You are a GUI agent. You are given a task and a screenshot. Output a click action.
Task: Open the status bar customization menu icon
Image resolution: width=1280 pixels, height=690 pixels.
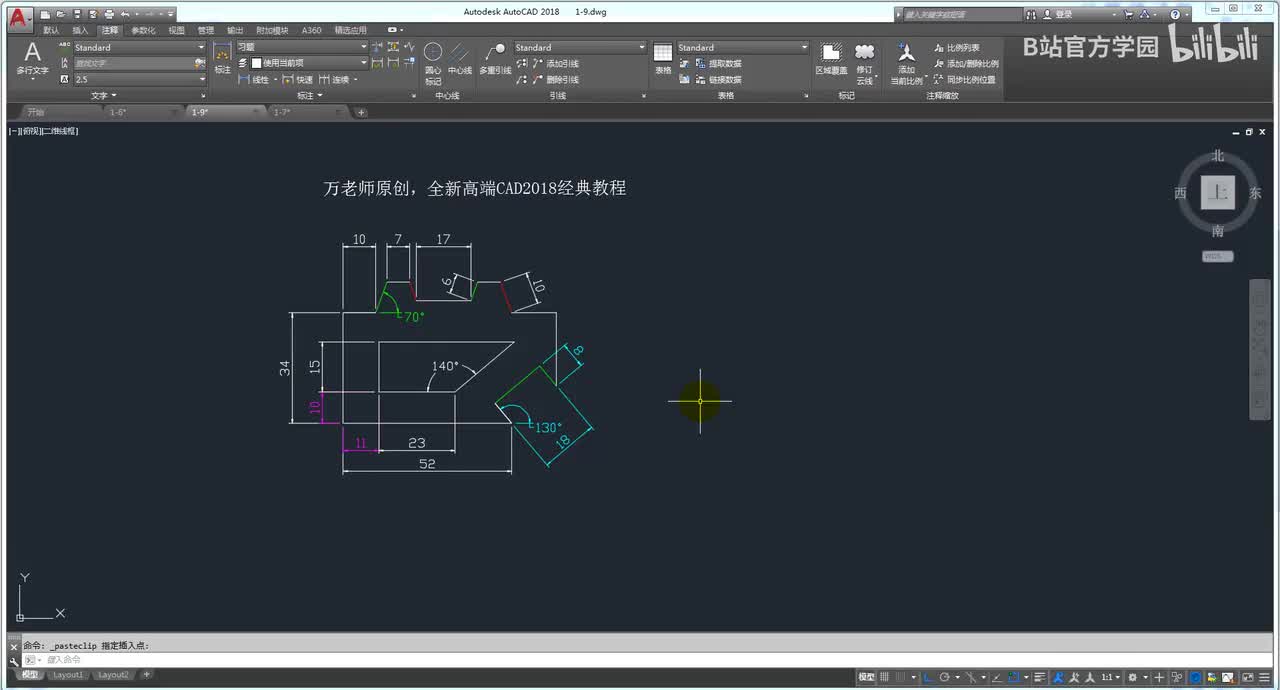tap(1265, 676)
